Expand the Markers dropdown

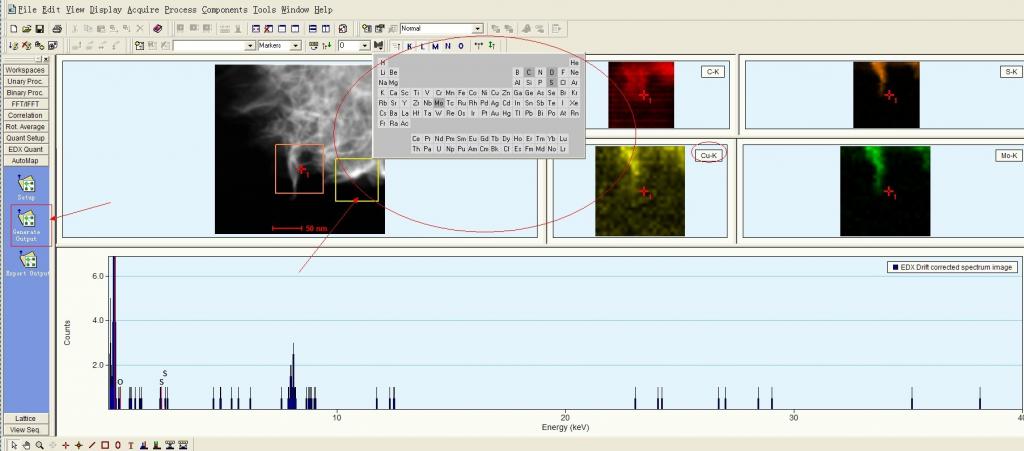(295, 46)
